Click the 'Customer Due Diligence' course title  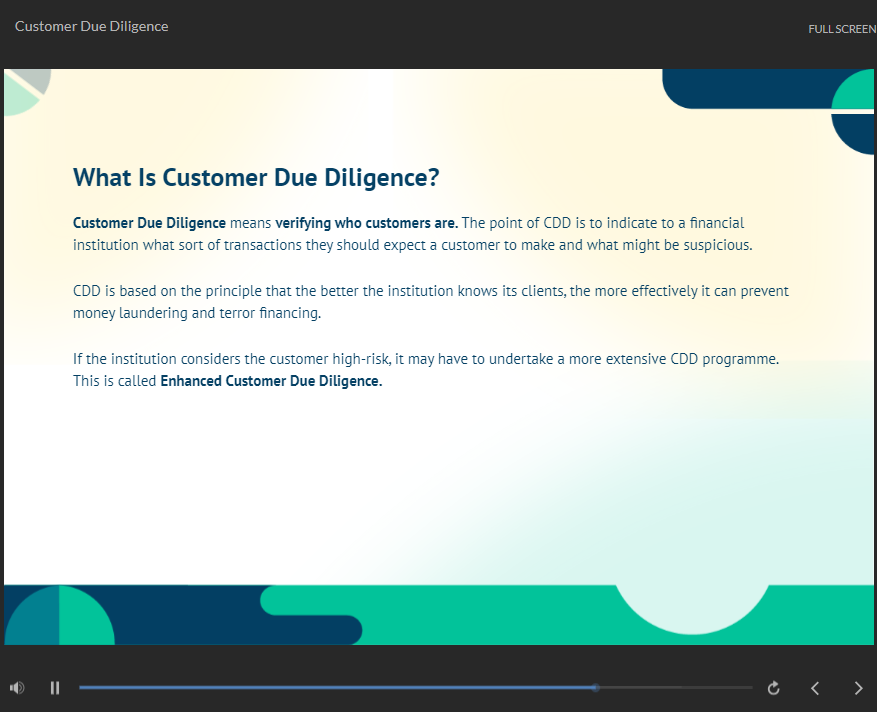click(x=92, y=26)
